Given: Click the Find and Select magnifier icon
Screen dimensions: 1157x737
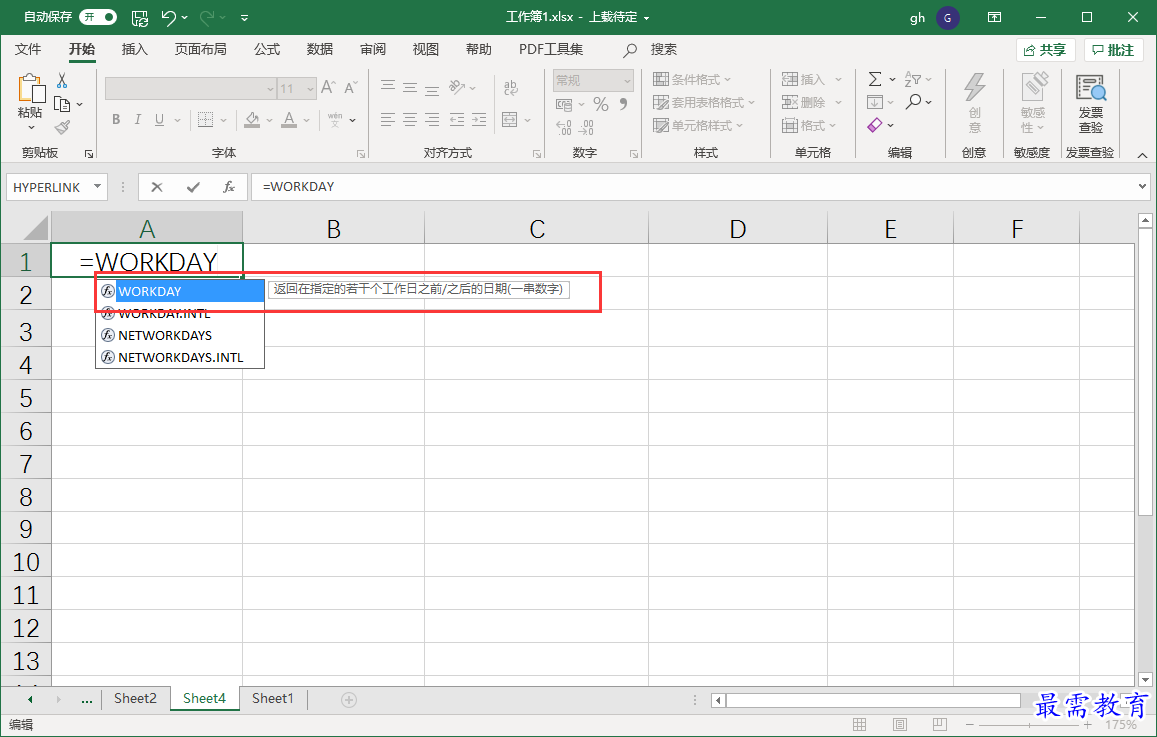Looking at the screenshot, I should (913, 102).
